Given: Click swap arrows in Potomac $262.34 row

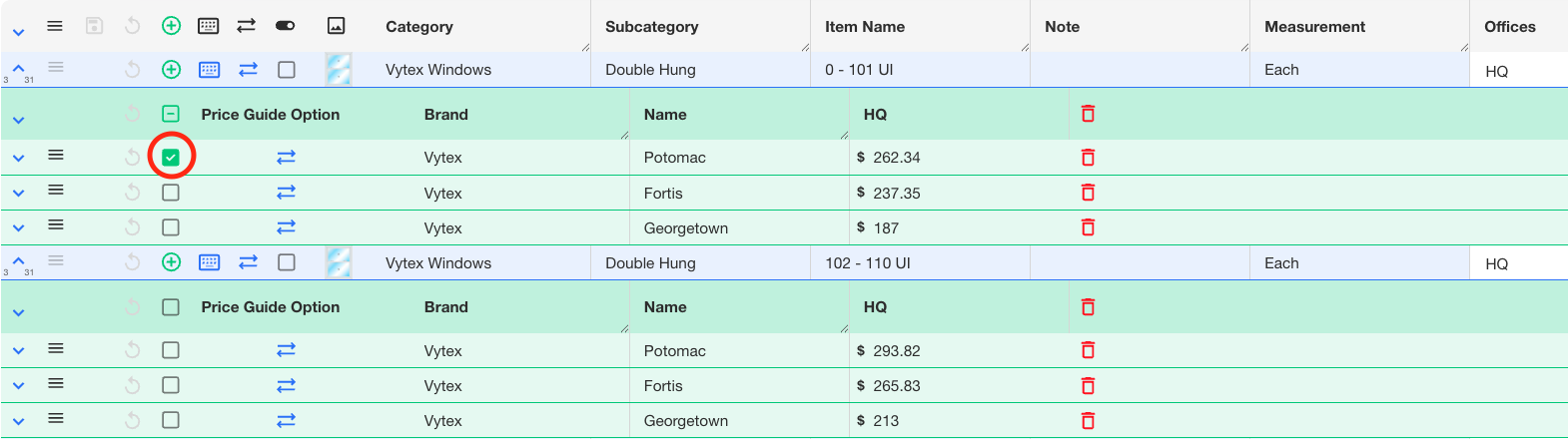Looking at the screenshot, I should pyautogui.click(x=286, y=158).
